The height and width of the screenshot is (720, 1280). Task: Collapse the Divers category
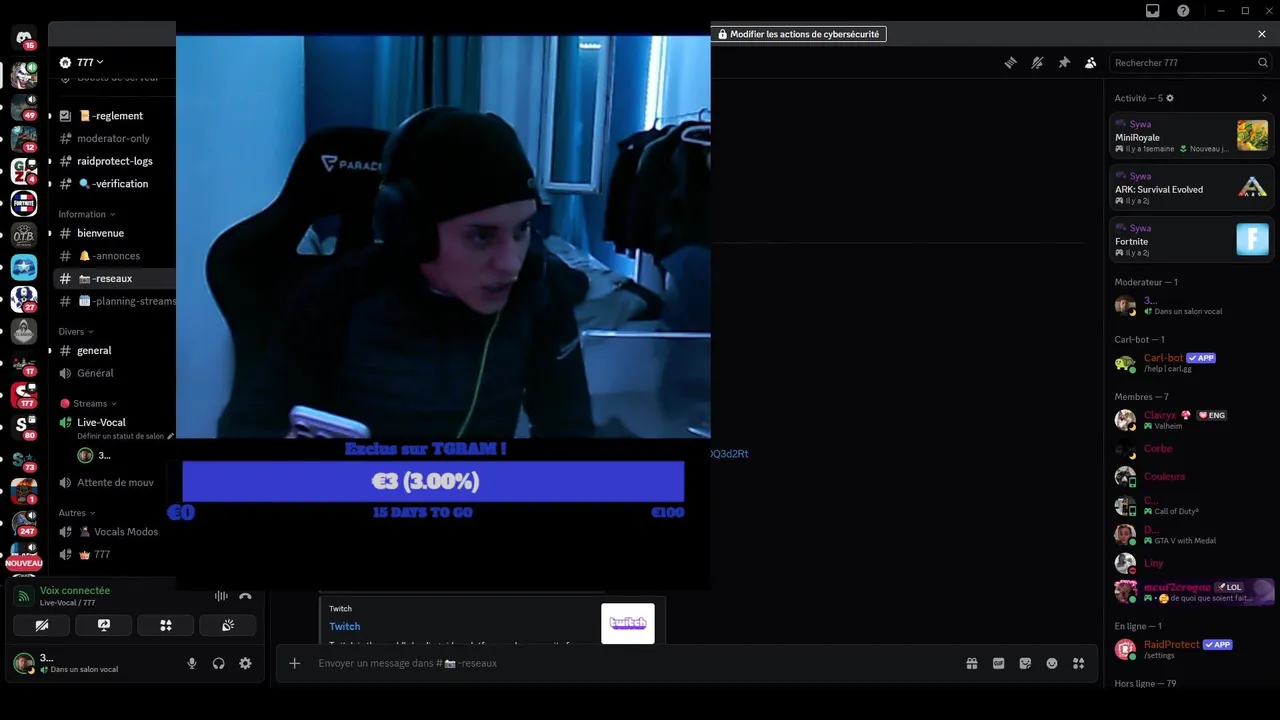tap(75, 331)
